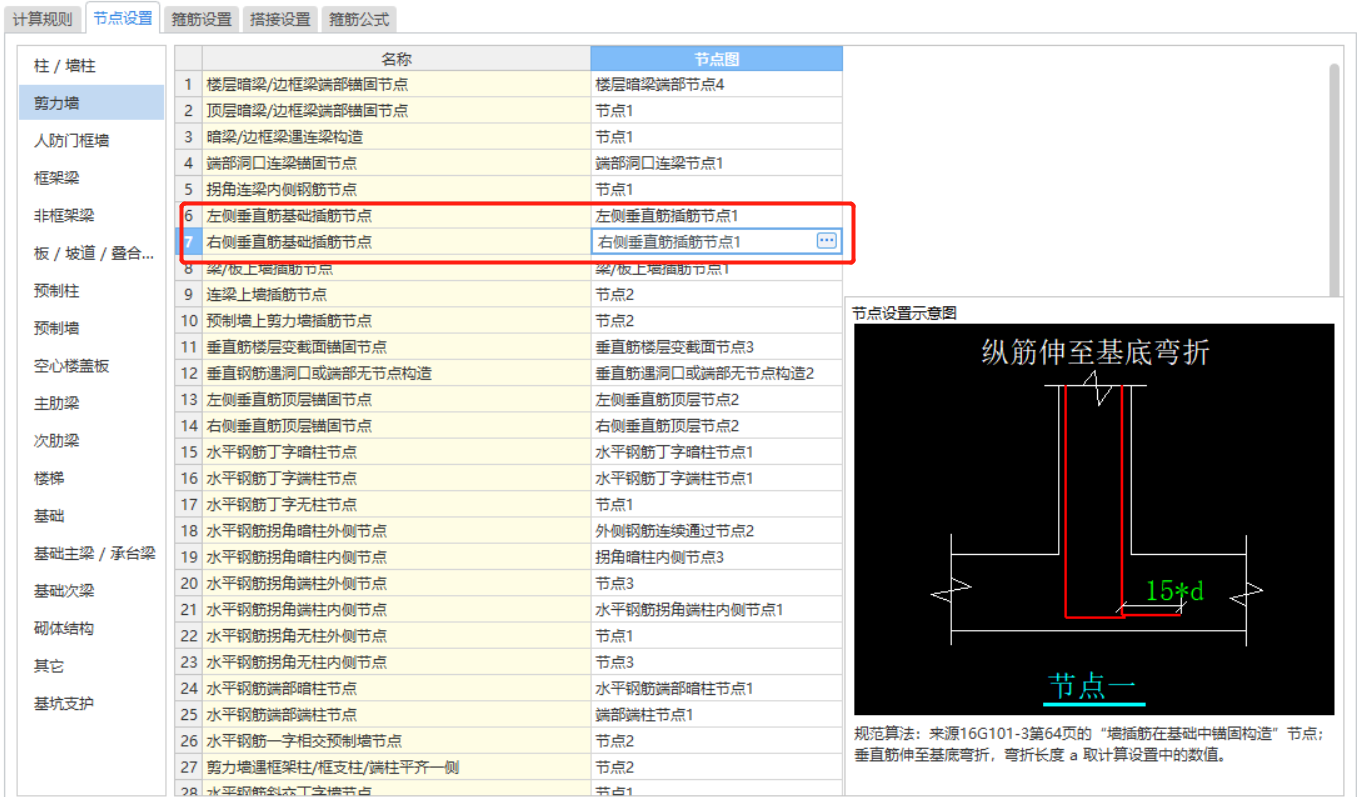
Task: Select row 水平钢筋丁字无柱节点
Action: [x=396, y=504]
